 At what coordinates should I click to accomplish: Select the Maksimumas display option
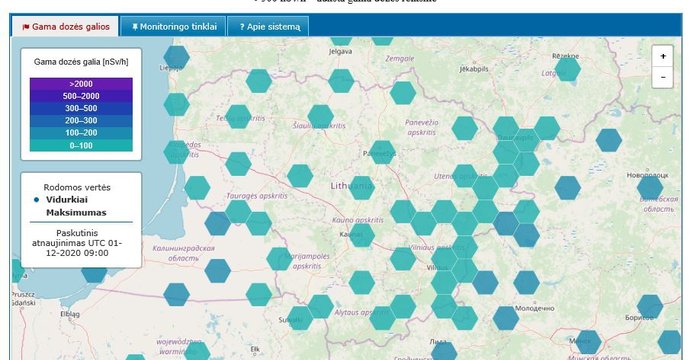pos(76,213)
